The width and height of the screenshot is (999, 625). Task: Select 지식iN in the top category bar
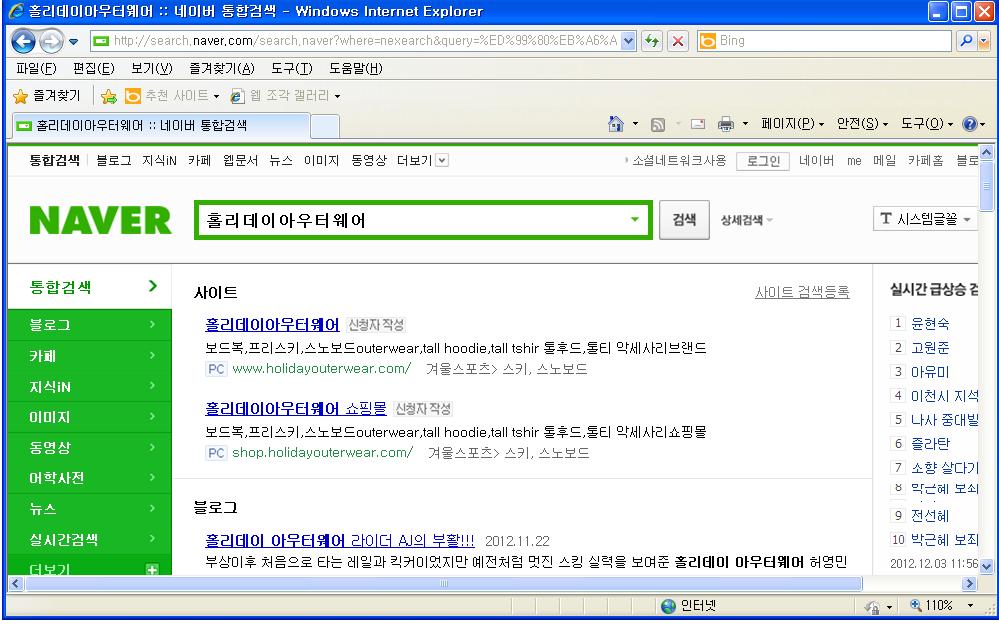pyautogui.click(x=159, y=161)
